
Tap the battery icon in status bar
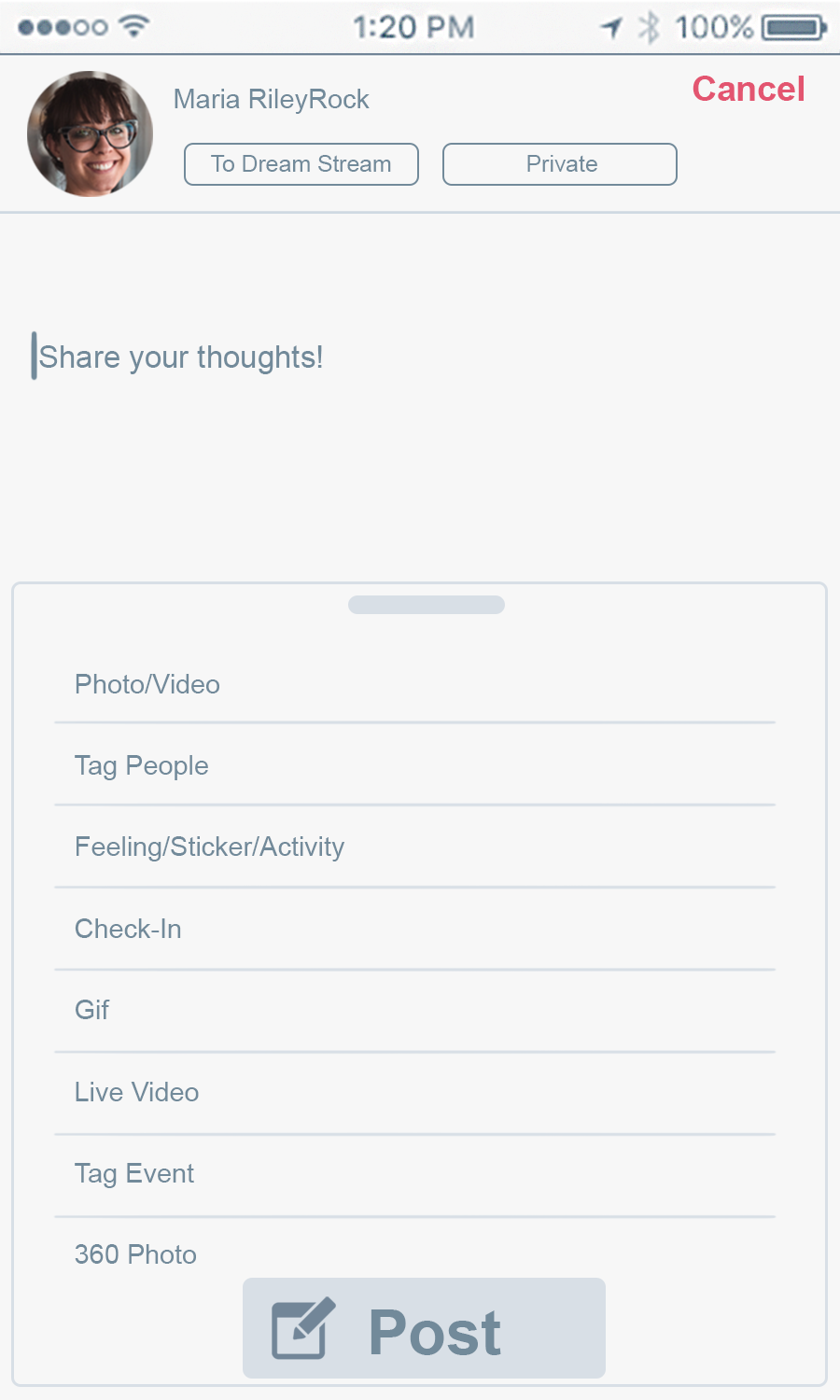793,27
